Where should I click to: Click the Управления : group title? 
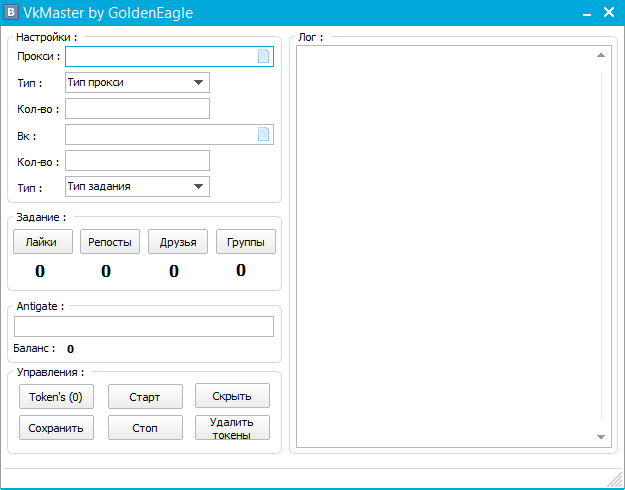point(51,372)
